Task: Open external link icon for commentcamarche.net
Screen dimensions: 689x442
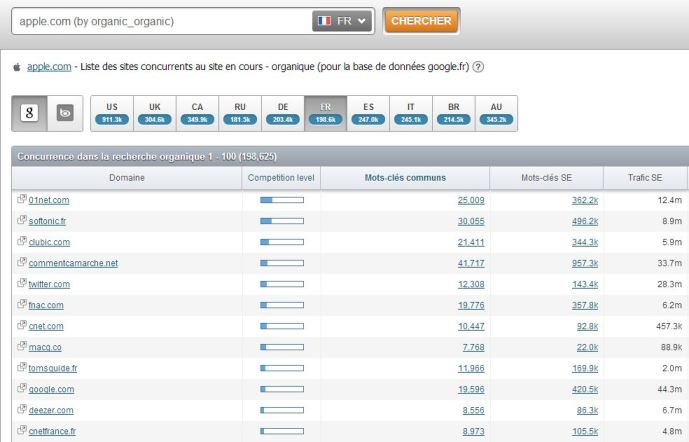Action: [x=22, y=262]
